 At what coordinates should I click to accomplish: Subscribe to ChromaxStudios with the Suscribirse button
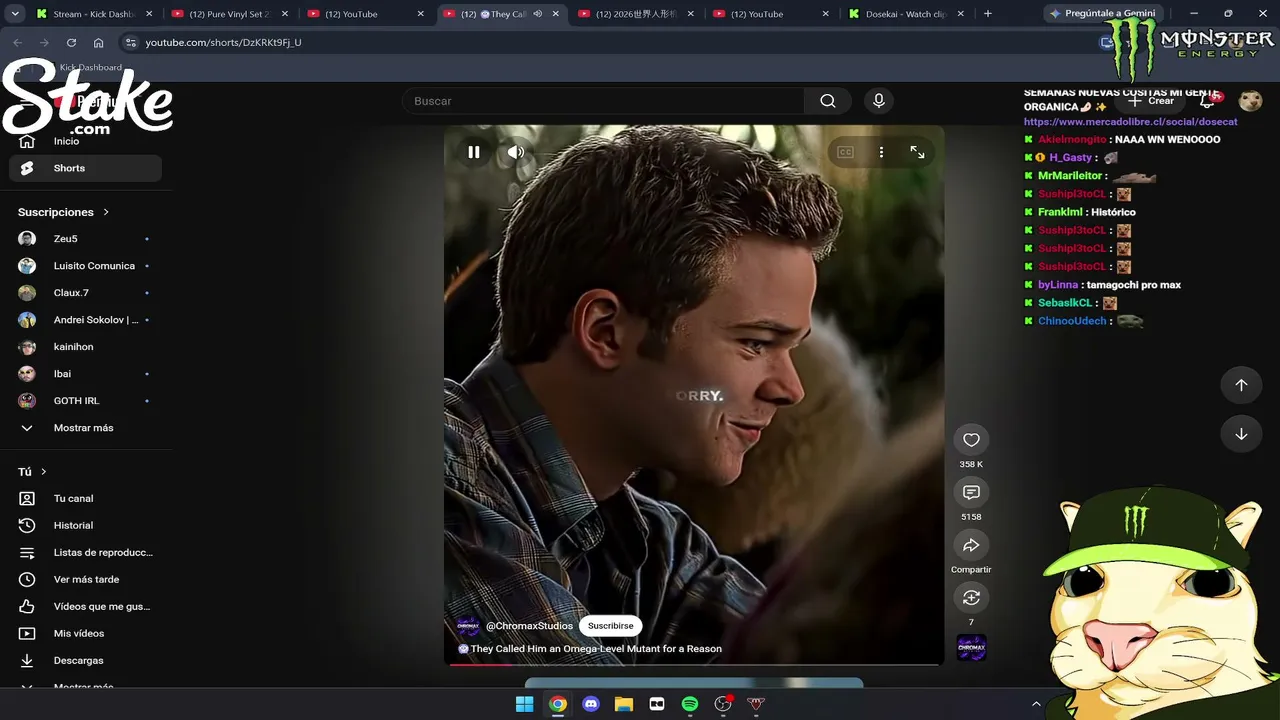(x=611, y=626)
